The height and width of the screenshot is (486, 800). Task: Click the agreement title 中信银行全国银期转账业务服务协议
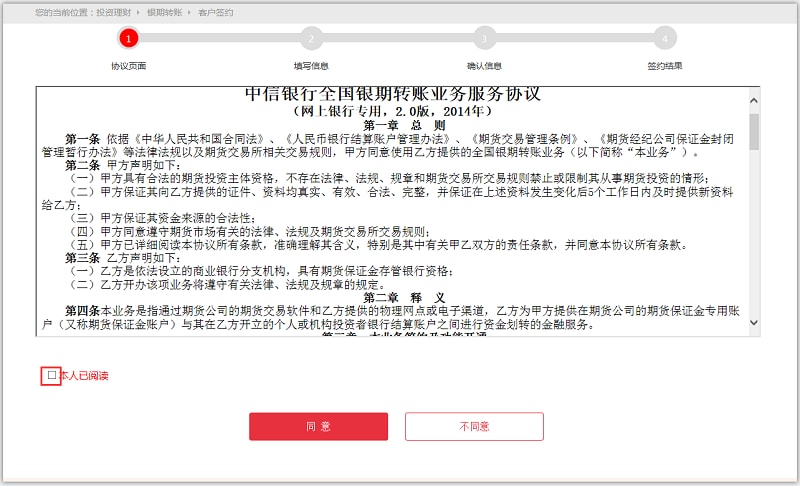click(x=392, y=95)
